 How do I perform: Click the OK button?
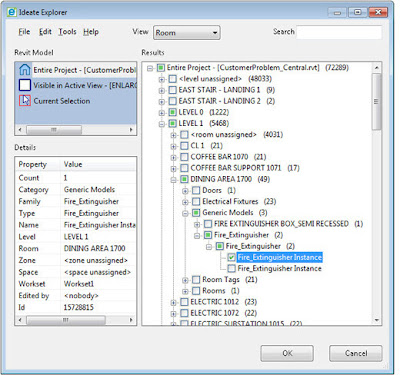(x=287, y=353)
